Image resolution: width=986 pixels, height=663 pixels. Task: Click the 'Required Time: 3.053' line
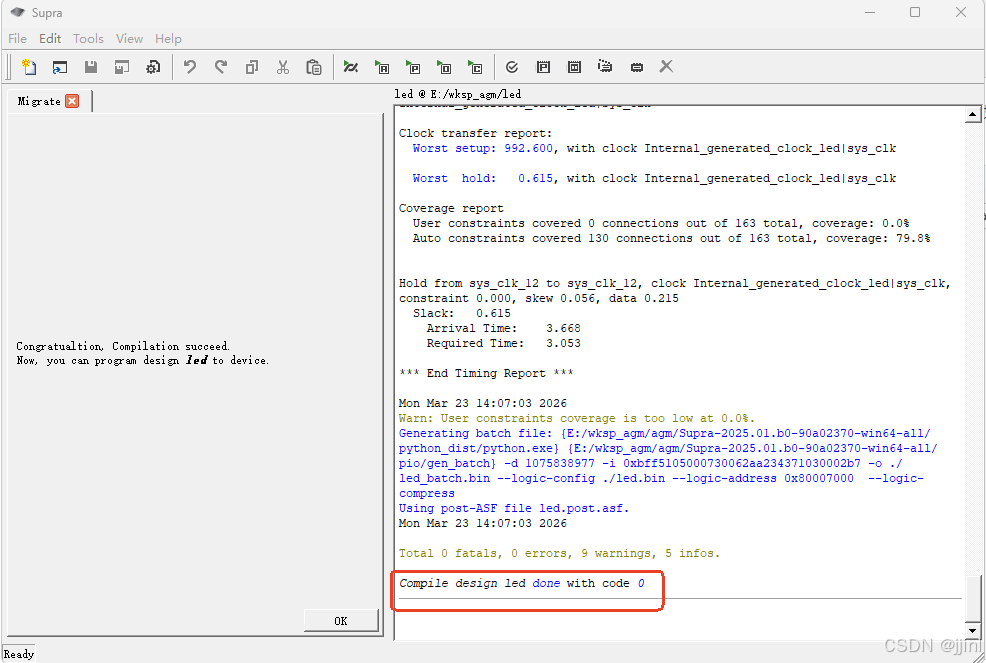click(x=504, y=343)
